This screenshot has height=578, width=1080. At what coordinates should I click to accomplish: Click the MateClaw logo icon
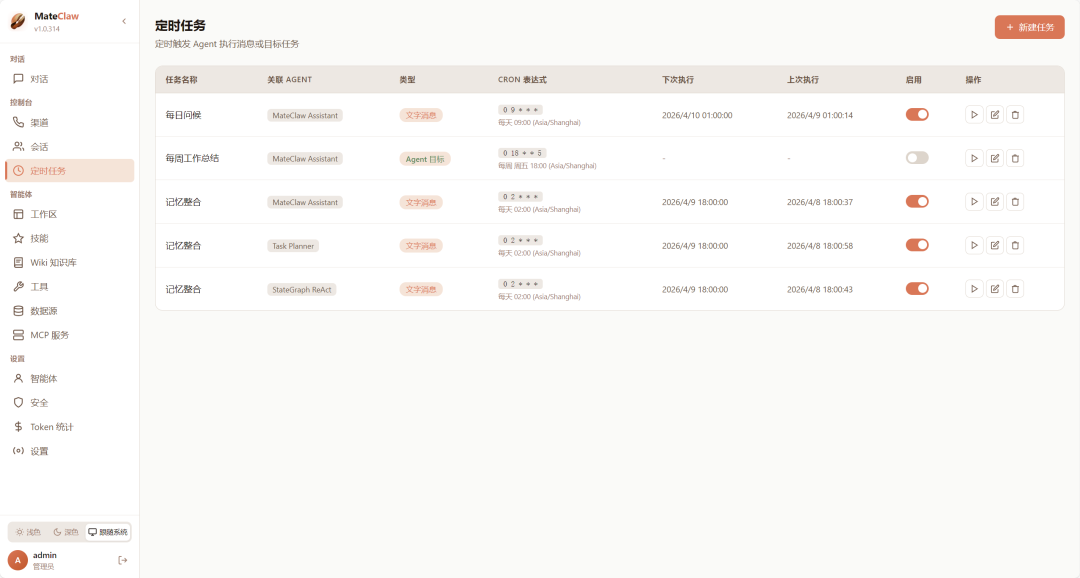[x=18, y=22]
